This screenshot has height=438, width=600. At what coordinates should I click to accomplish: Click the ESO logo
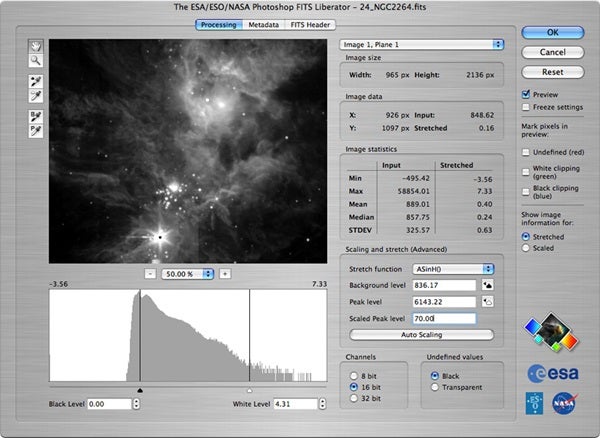point(535,403)
